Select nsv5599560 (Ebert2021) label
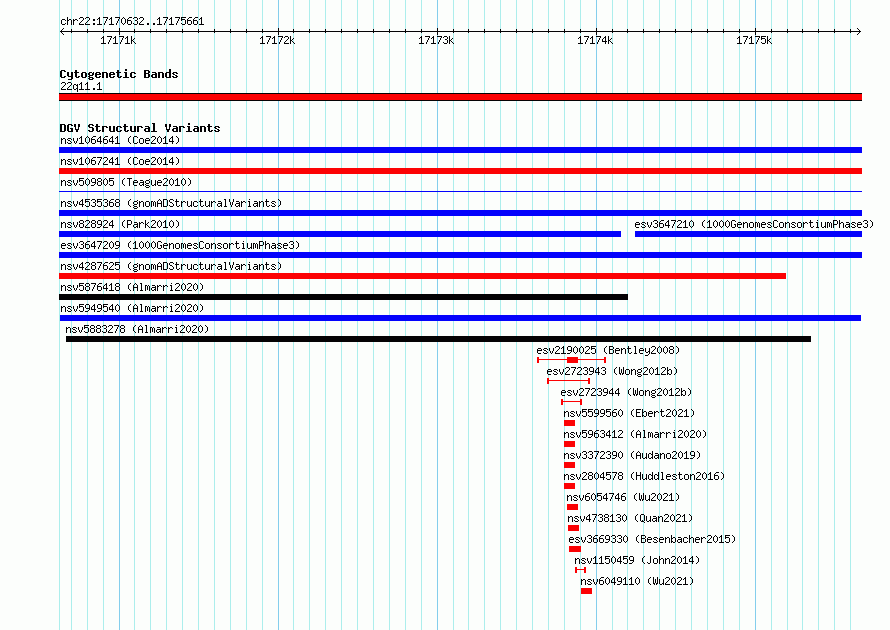 pos(629,413)
